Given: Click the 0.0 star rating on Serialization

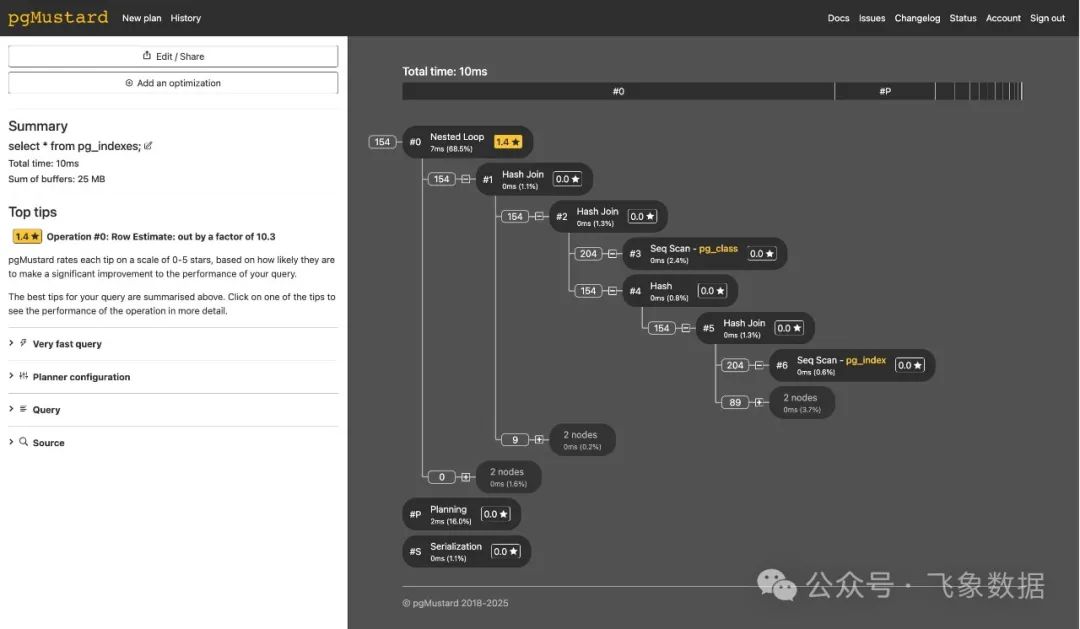Looking at the screenshot, I should [506, 551].
